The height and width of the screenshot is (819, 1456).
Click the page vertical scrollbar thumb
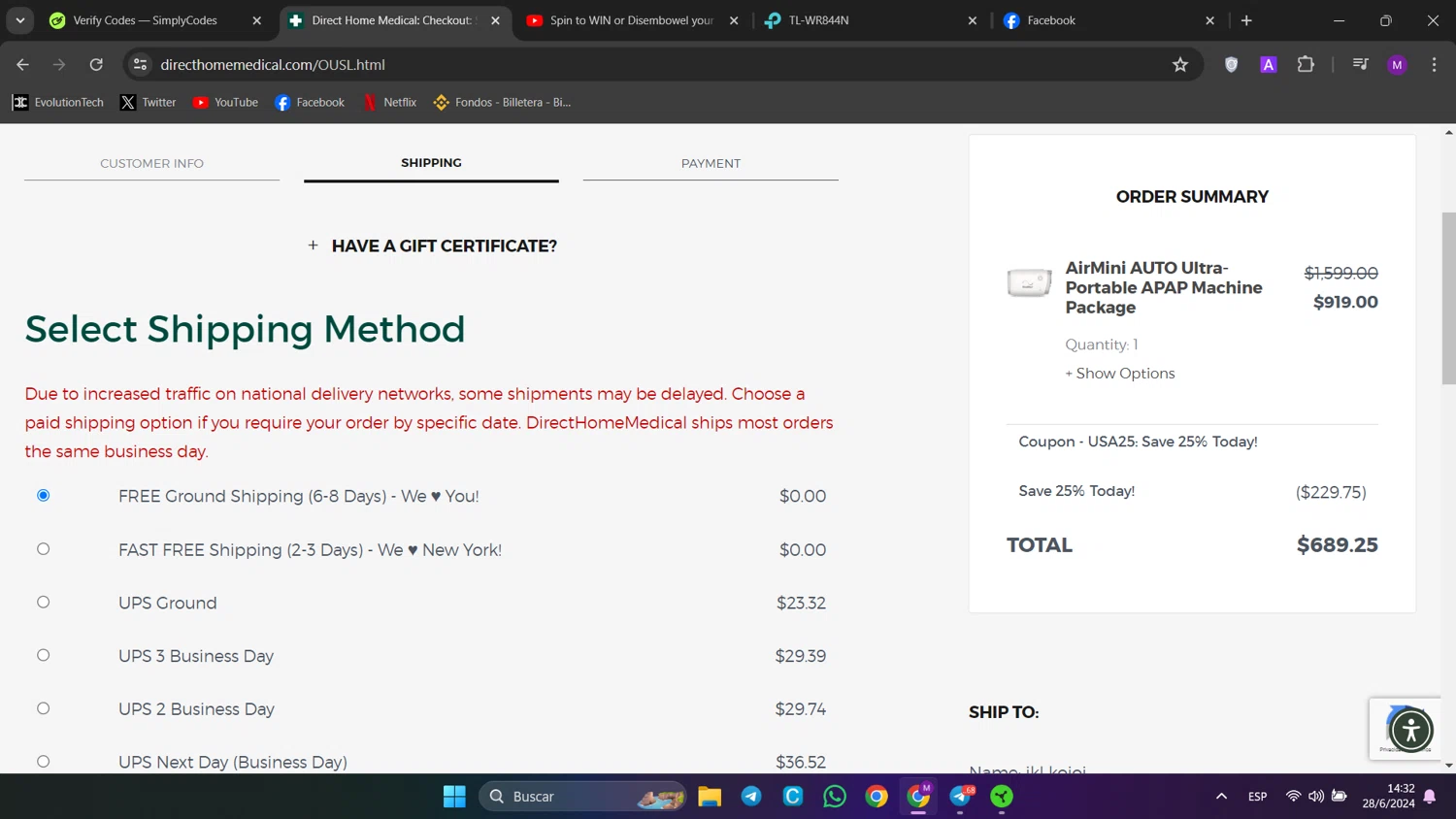(1448, 298)
